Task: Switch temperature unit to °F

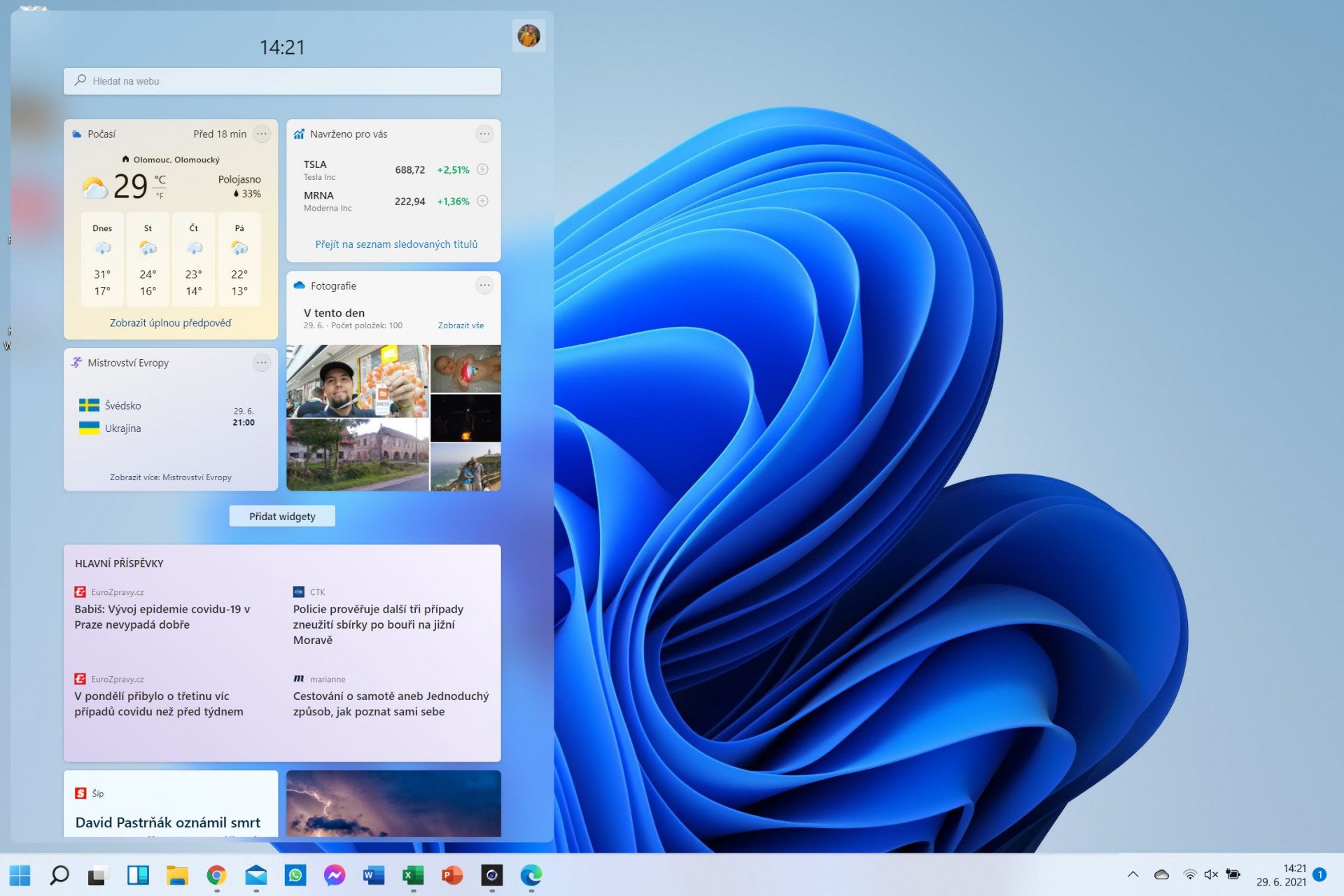Action: tap(160, 196)
